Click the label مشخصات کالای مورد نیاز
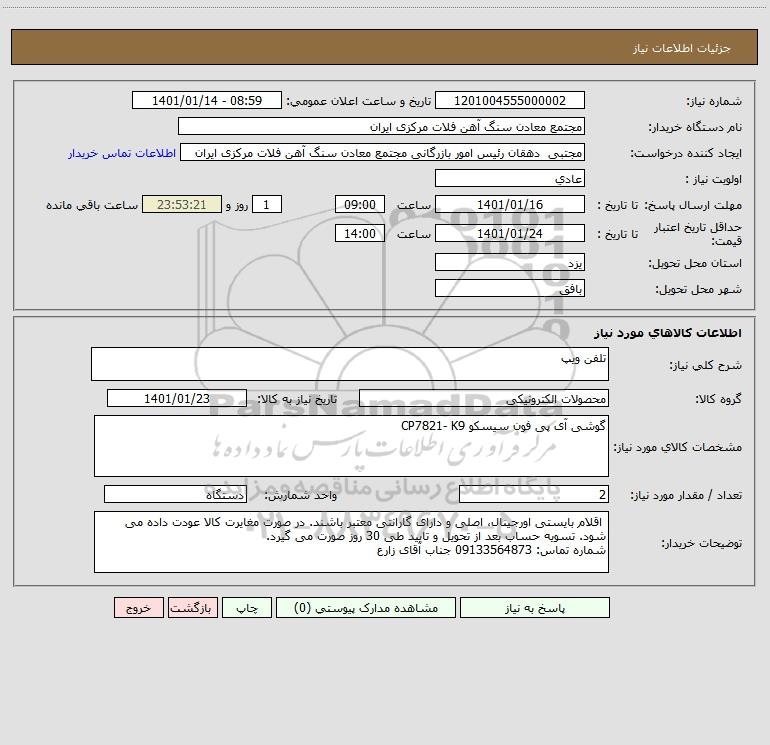This screenshot has height=745, width=770. pos(678,447)
